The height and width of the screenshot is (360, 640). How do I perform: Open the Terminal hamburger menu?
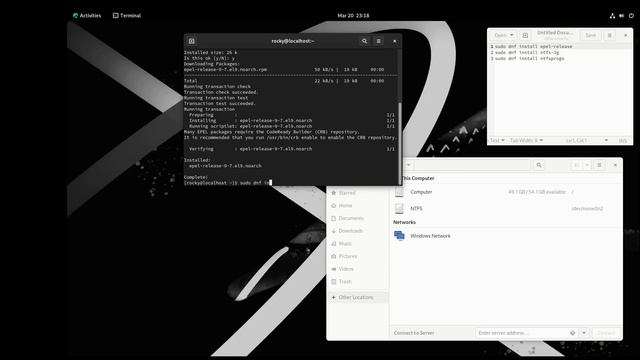click(379, 41)
